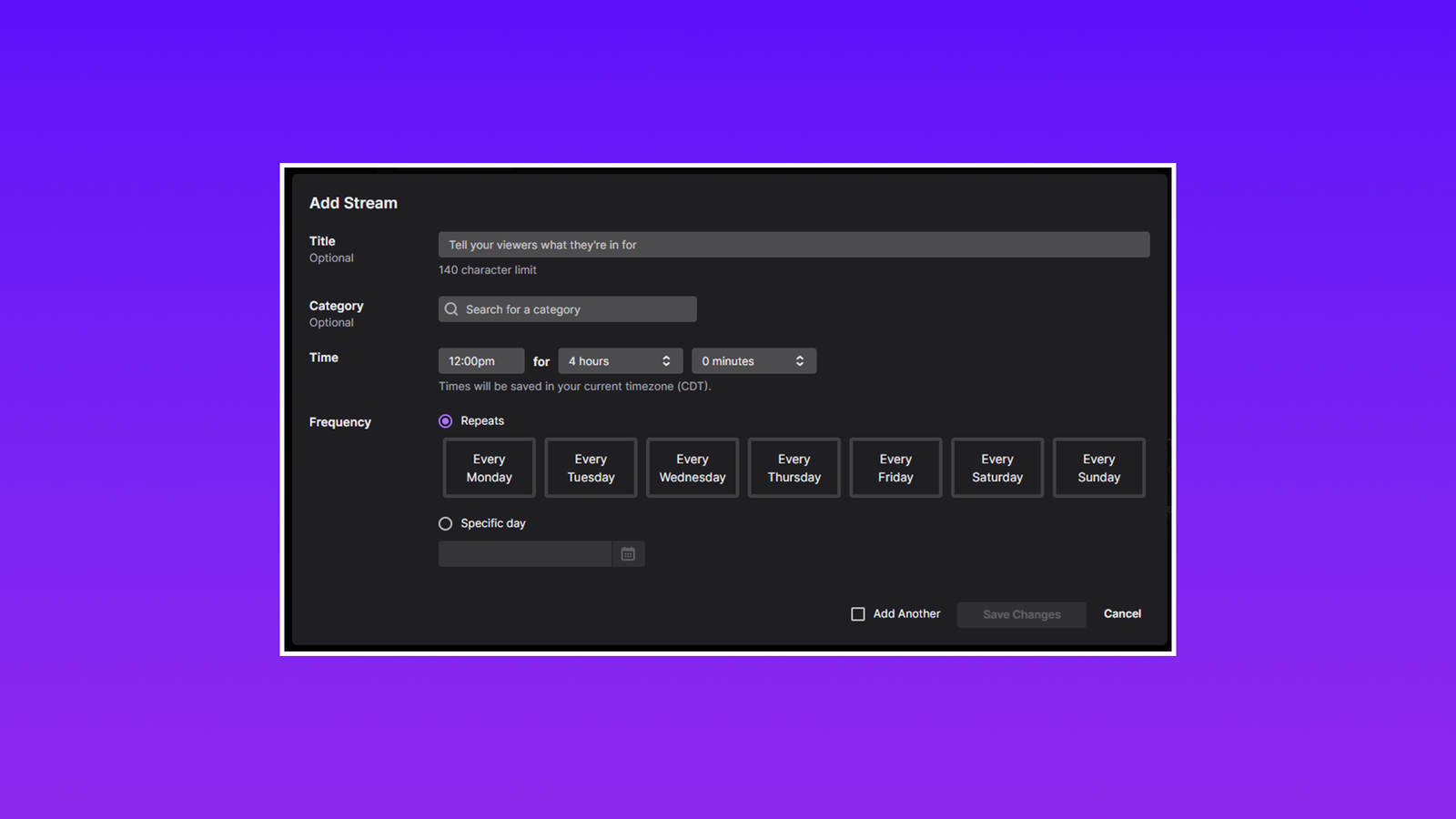Open the 12:00pm start time selector
The height and width of the screenshot is (819, 1456).
(480, 360)
